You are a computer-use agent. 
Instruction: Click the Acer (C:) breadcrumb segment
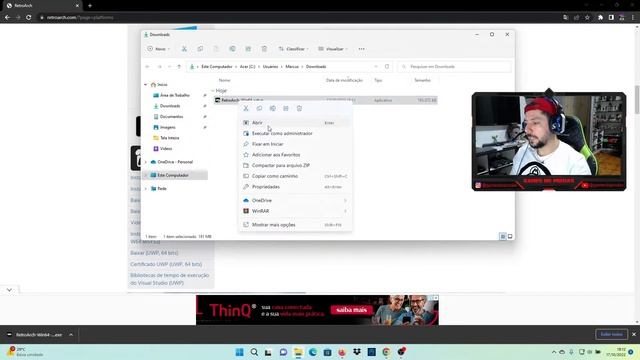pyautogui.click(x=247, y=67)
